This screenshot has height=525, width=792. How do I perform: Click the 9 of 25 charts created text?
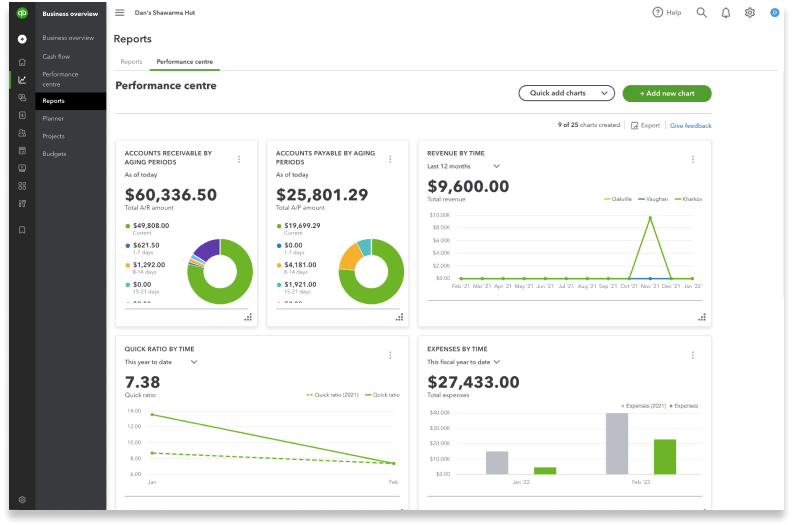click(588, 125)
